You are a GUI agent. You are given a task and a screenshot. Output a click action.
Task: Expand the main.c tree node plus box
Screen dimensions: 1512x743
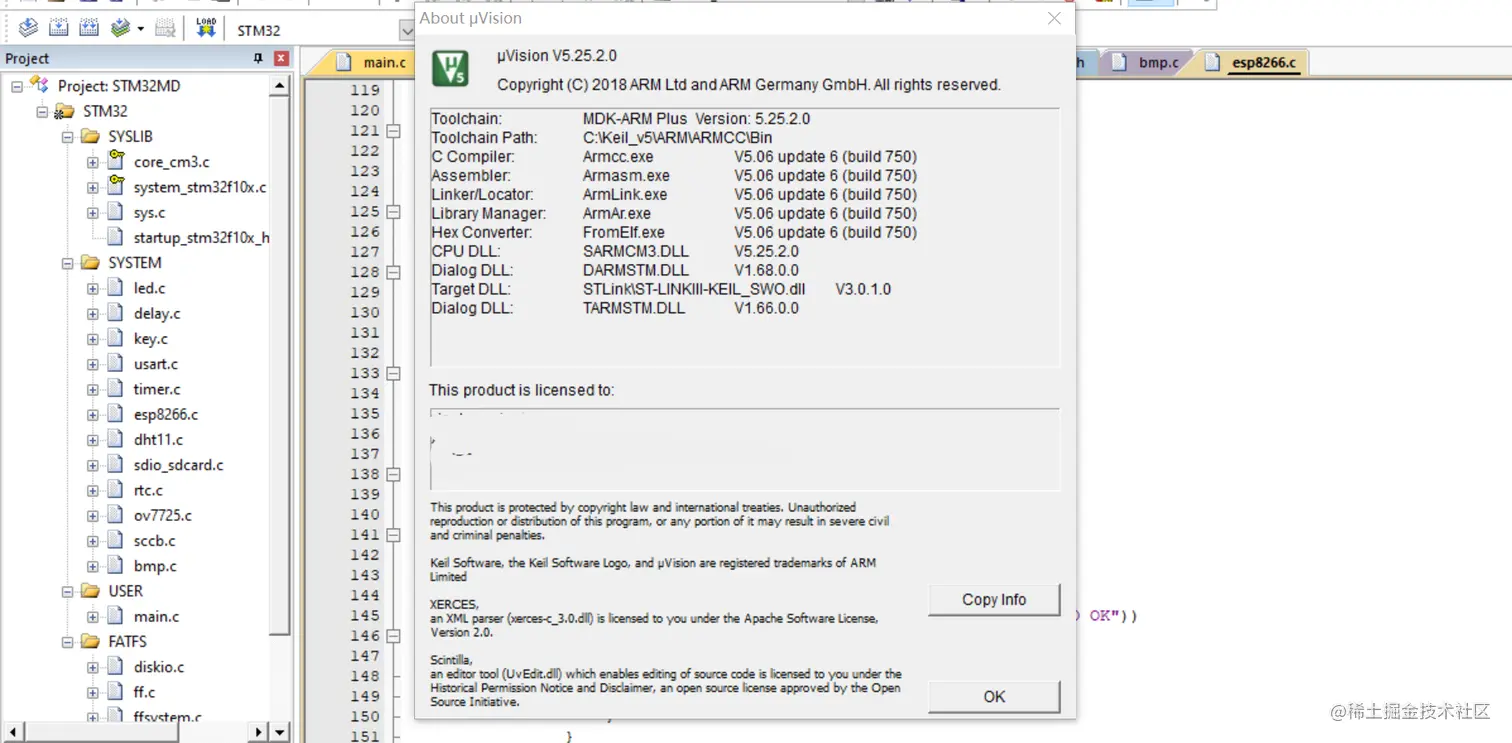93,616
